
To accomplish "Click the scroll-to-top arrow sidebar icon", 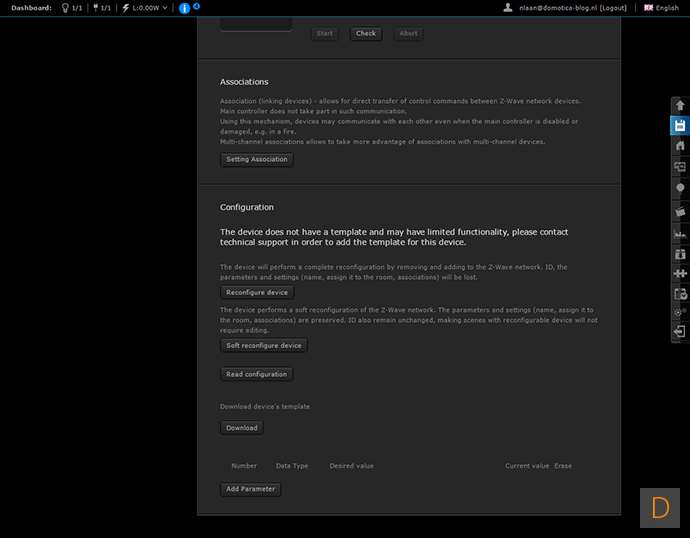I will tap(680, 105).
